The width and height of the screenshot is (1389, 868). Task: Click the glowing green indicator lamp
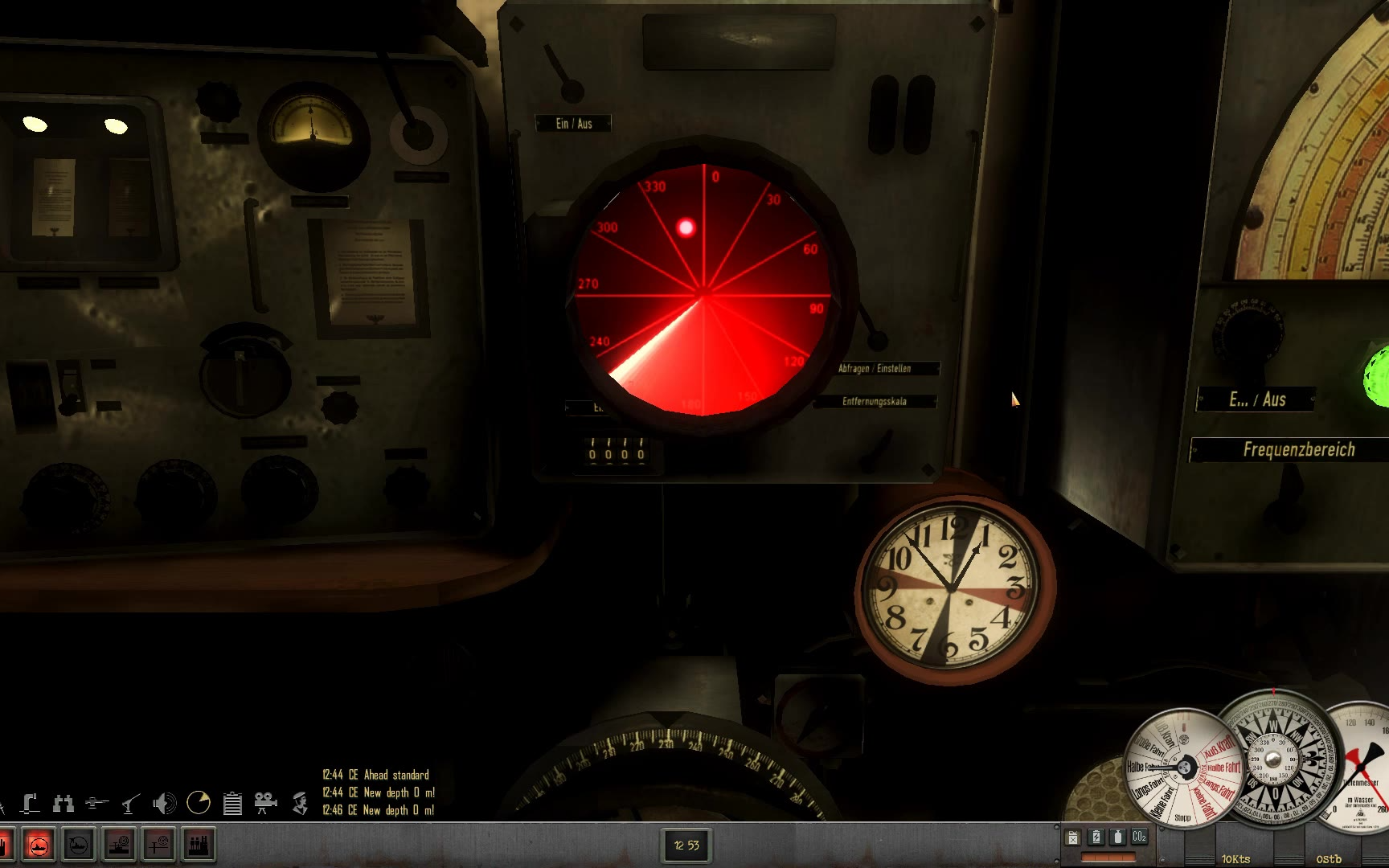click(x=1376, y=375)
